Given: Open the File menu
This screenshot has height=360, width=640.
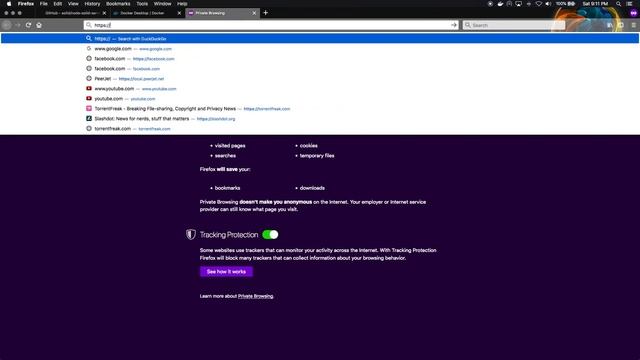Looking at the screenshot, I should coord(43,4).
